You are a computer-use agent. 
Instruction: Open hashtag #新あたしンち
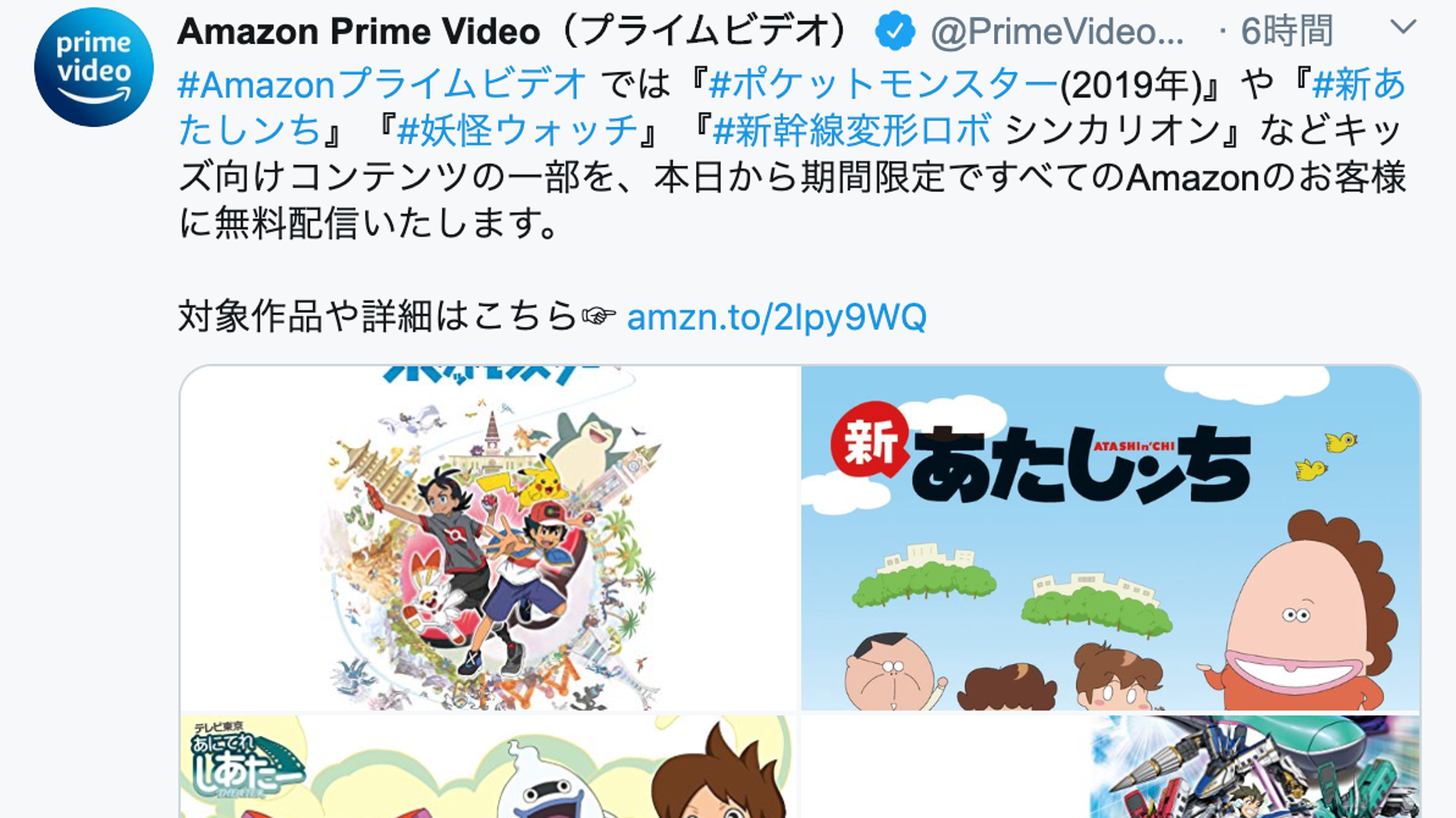pyautogui.click(x=792, y=107)
